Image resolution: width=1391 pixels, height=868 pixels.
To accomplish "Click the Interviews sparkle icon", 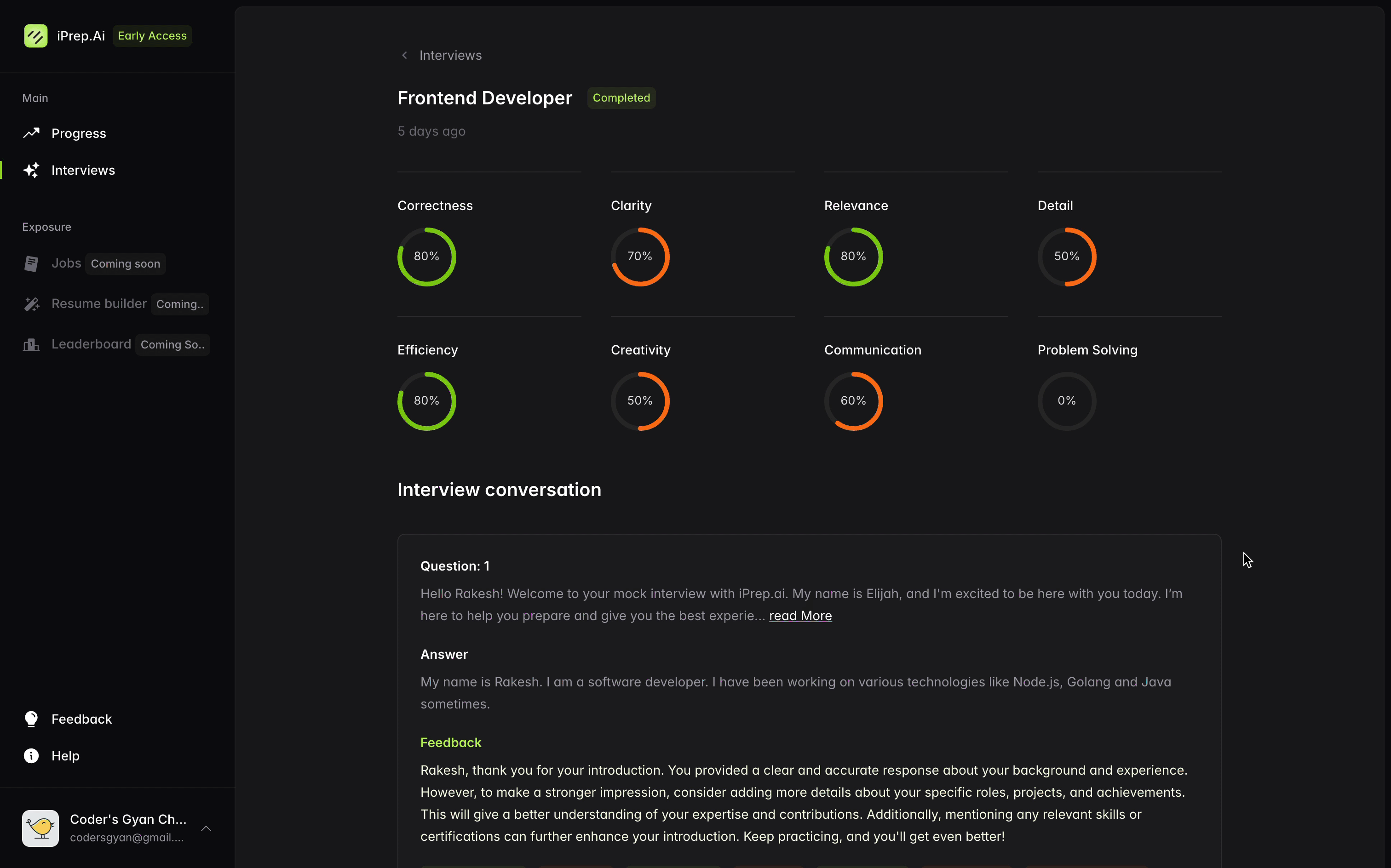I will pos(31,170).
